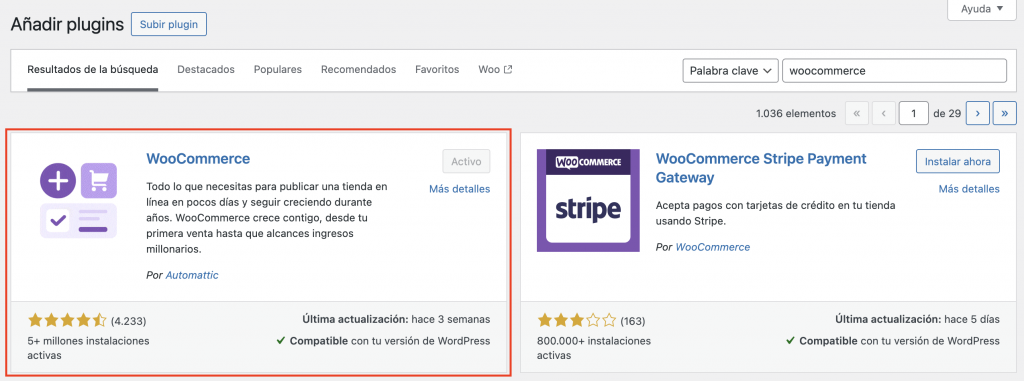Go to the next results page

[977, 113]
